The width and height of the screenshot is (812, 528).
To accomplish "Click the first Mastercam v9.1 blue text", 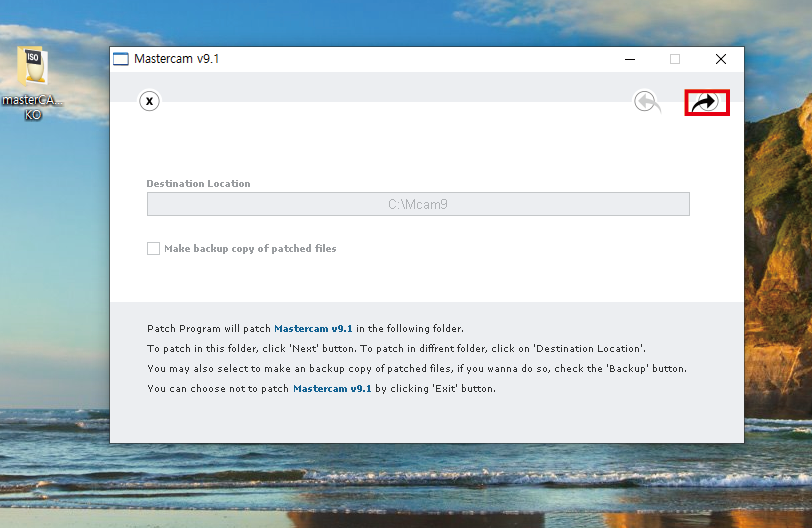I will 313,329.
